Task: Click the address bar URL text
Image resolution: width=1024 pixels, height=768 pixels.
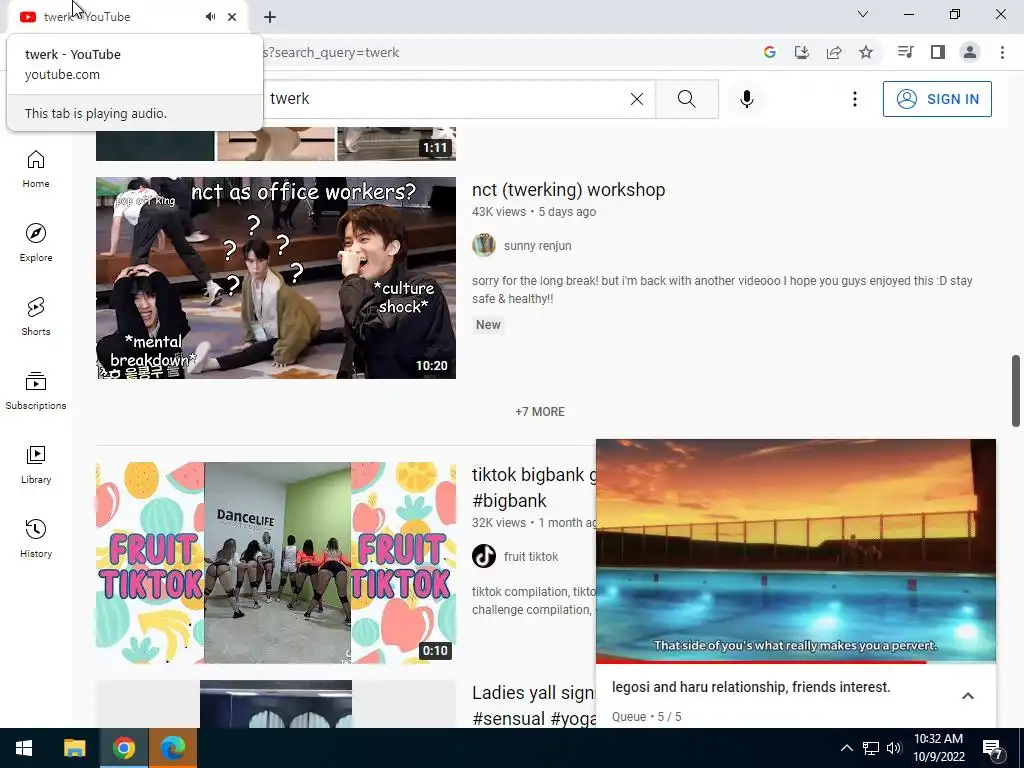Action: coord(331,52)
